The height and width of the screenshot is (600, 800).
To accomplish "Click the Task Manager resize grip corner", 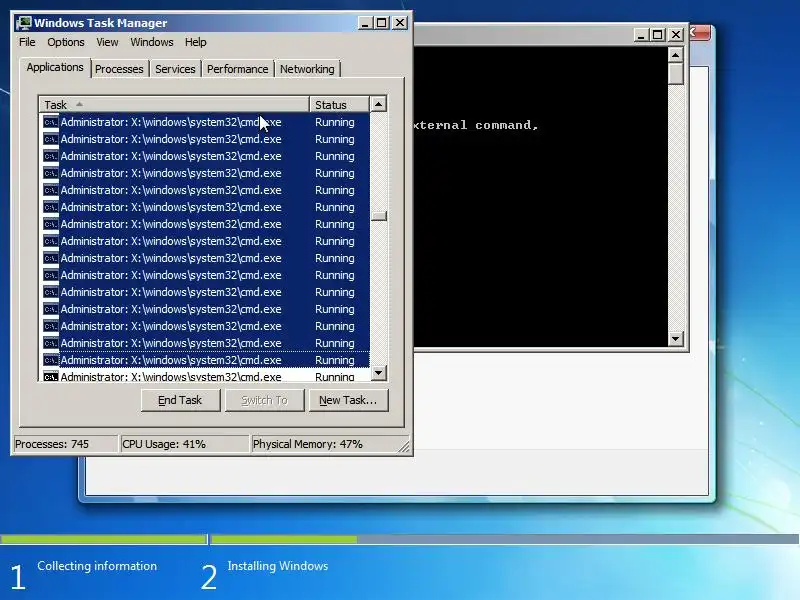I will coord(405,446).
